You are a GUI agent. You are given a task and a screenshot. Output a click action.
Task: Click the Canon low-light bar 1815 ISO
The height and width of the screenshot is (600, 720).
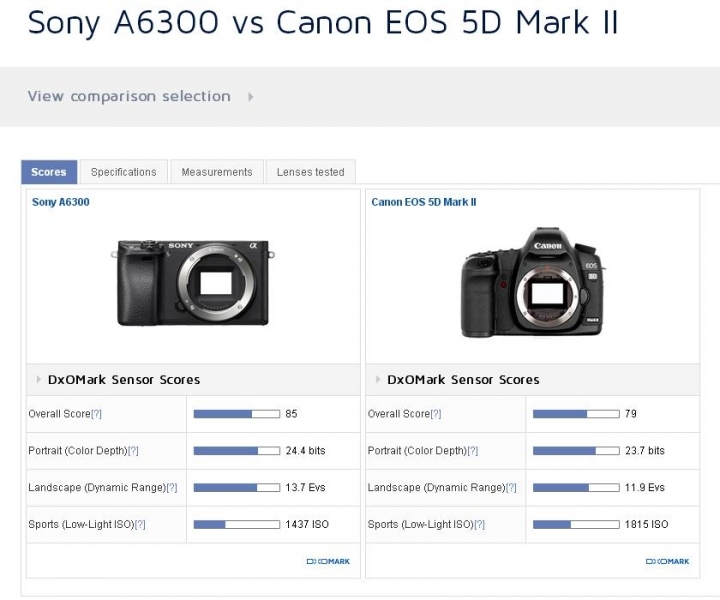[576, 524]
